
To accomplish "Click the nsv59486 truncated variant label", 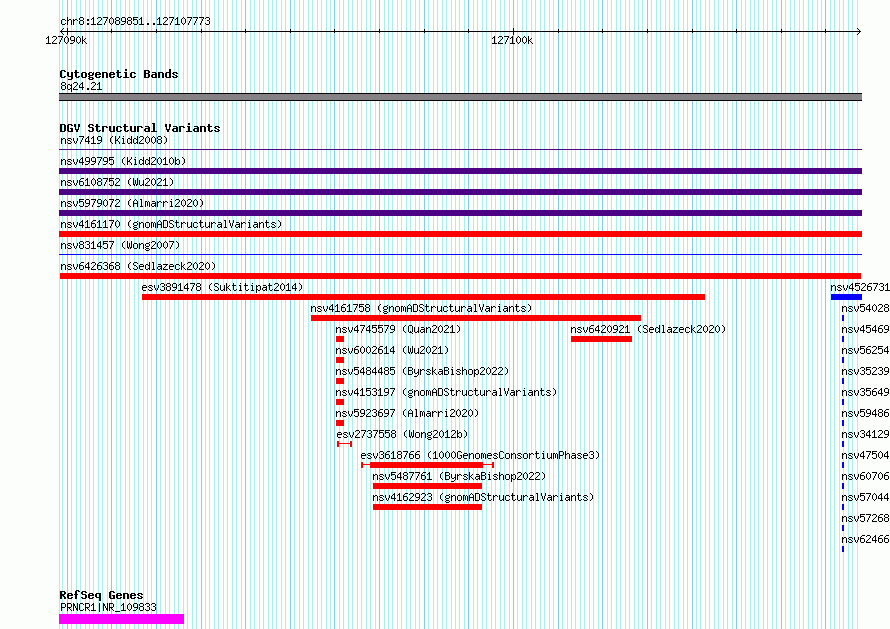I will click(x=866, y=413).
